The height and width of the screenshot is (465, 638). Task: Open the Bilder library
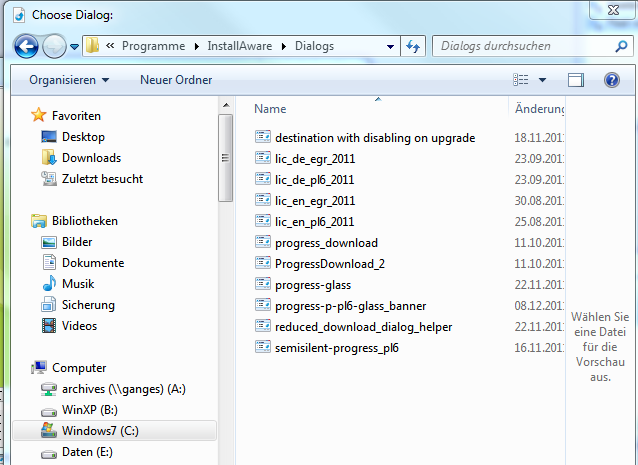tap(77, 242)
